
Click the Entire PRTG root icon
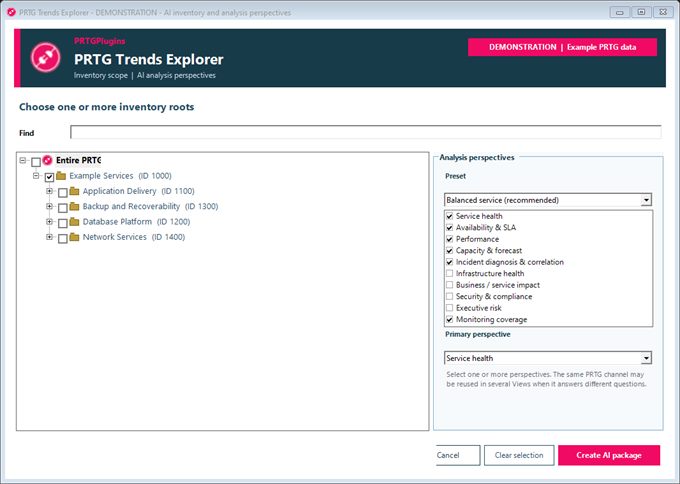[47, 160]
